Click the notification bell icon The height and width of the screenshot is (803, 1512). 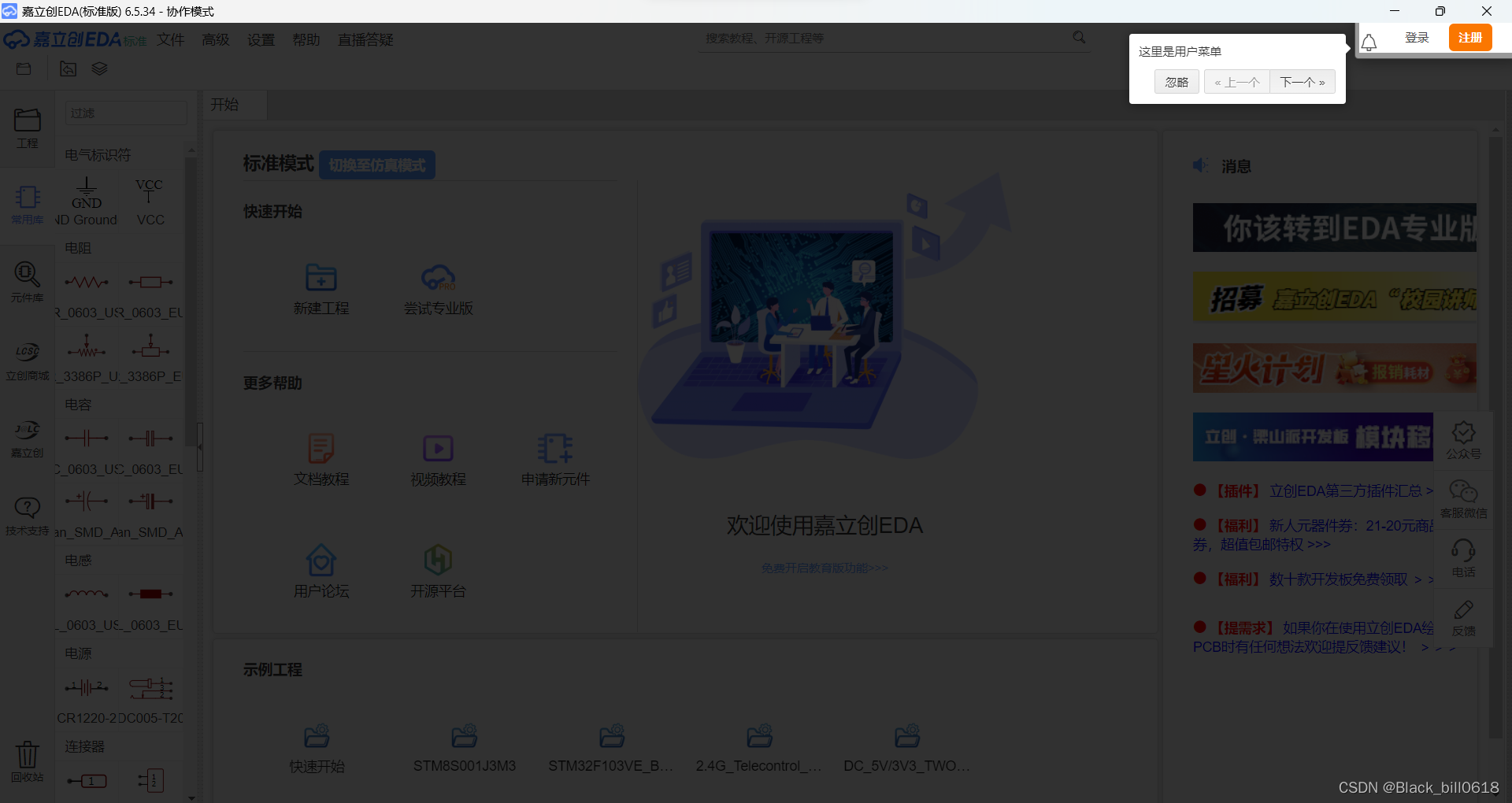1369,43
